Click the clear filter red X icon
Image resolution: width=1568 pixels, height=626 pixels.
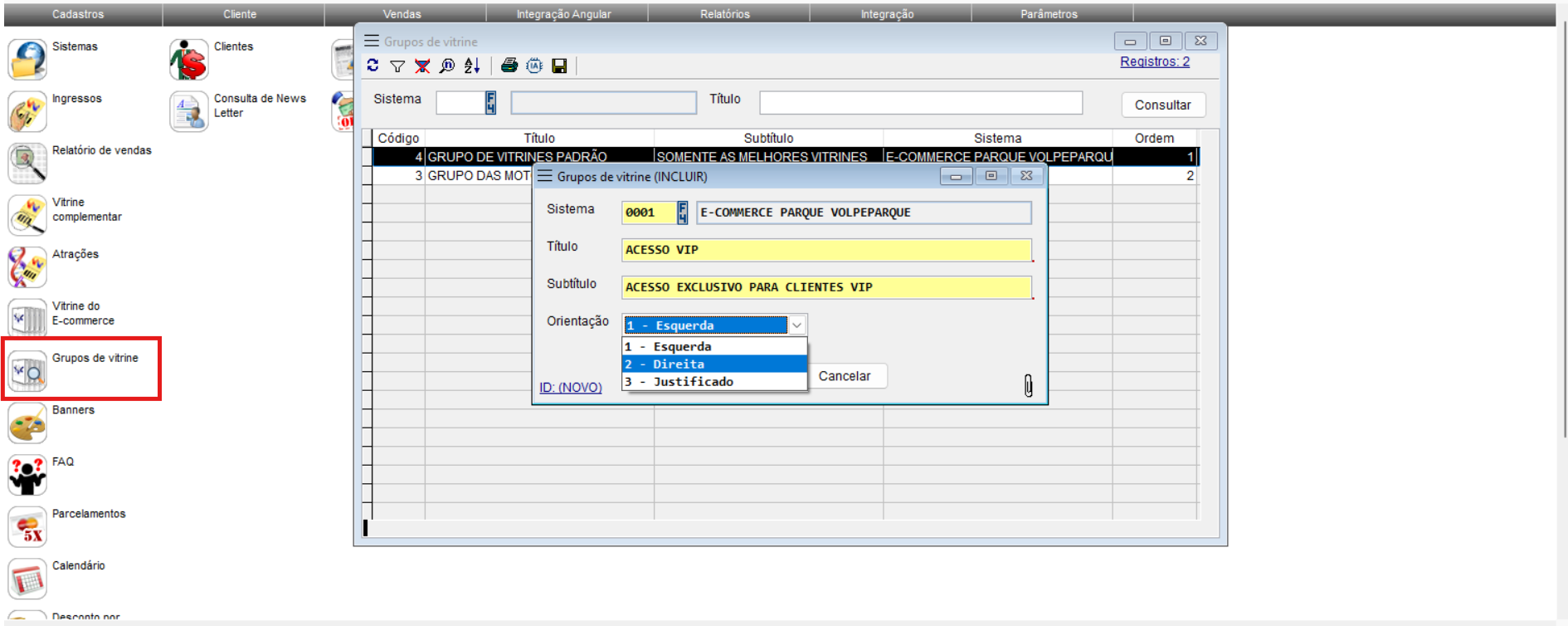pos(422,66)
